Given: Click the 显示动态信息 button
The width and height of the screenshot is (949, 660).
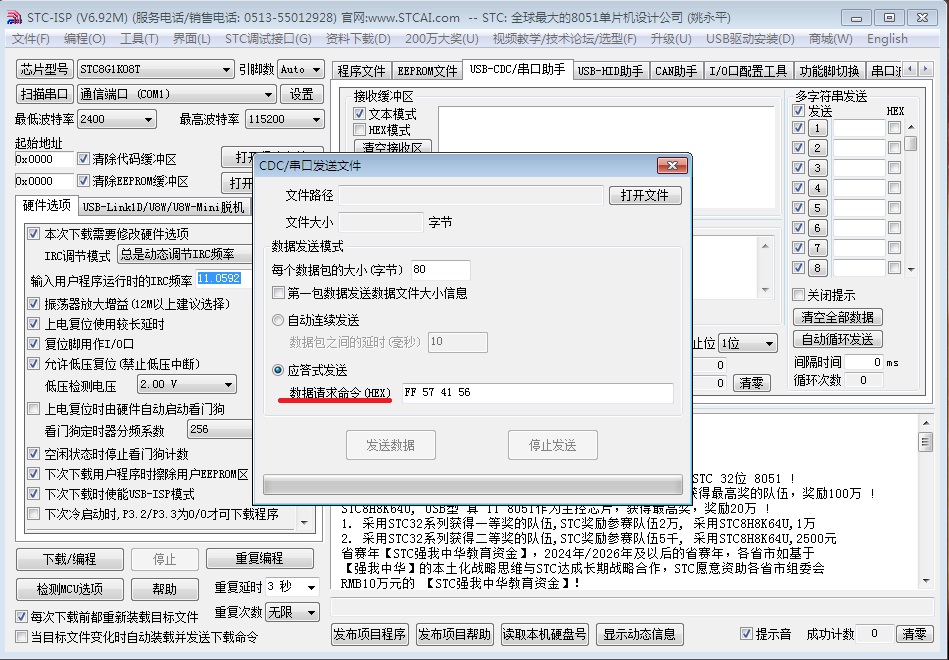Looking at the screenshot, I should click(640, 634).
